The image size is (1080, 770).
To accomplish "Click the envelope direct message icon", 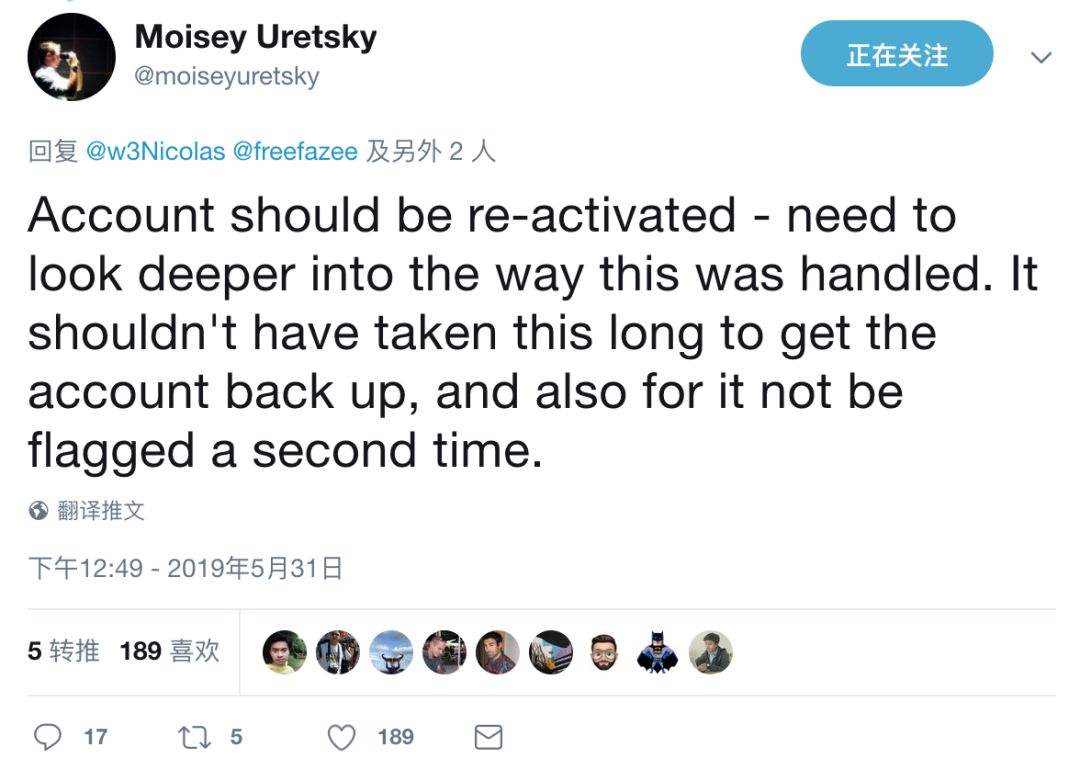I will (487, 738).
